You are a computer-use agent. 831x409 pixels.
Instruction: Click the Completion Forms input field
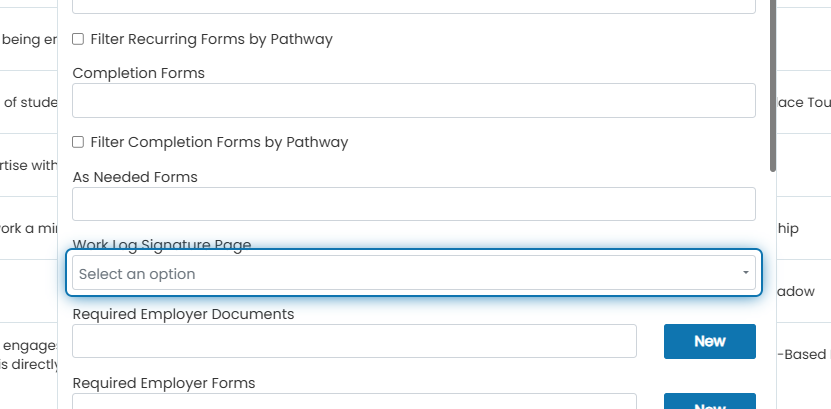click(x=414, y=101)
